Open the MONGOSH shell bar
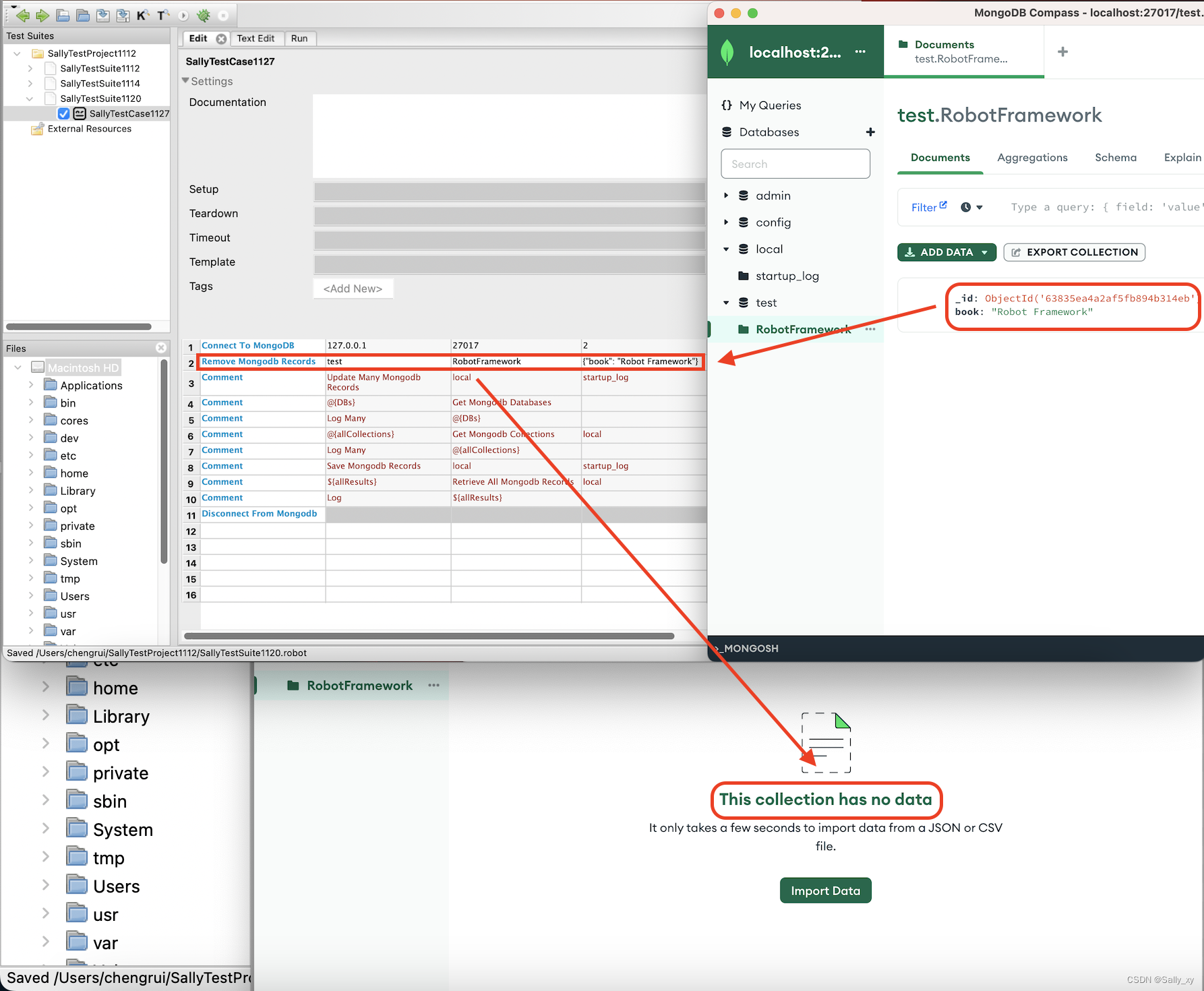Image resolution: width=1204 pixels, height=991 pixels. [955, 649]
